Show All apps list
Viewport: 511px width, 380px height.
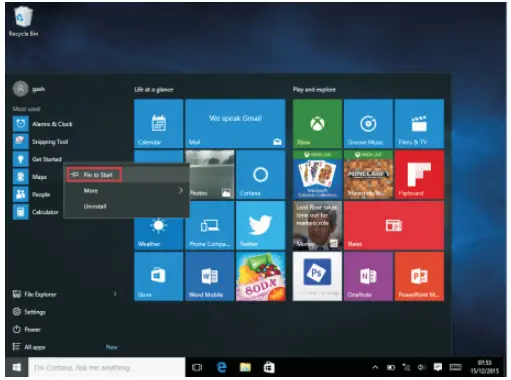(29, 347)
